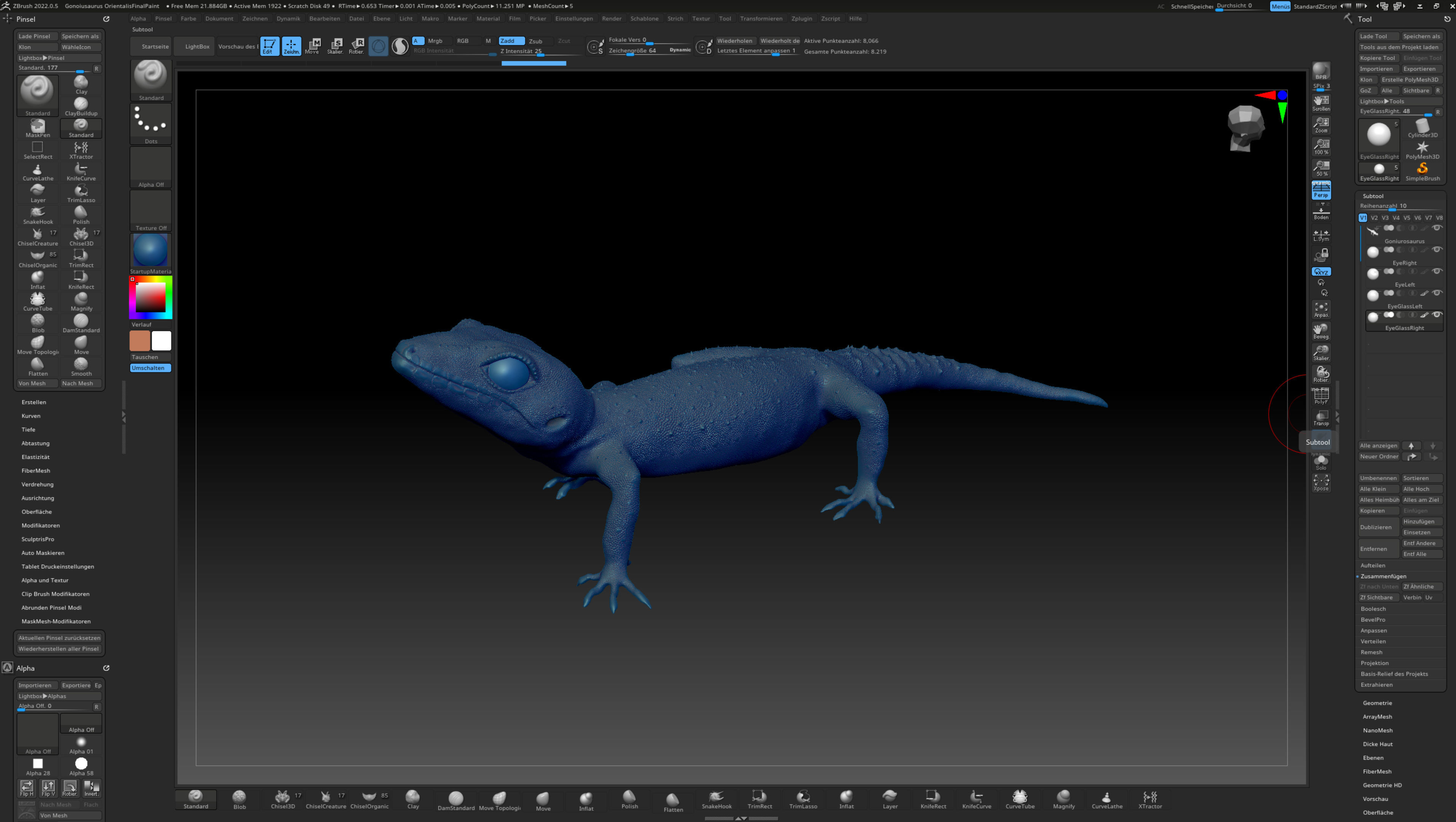This screenshot has height=822, width=1456.
Task: Click Aktuellen Pinsel zurücksetzen button
Action: coord(59,638)
